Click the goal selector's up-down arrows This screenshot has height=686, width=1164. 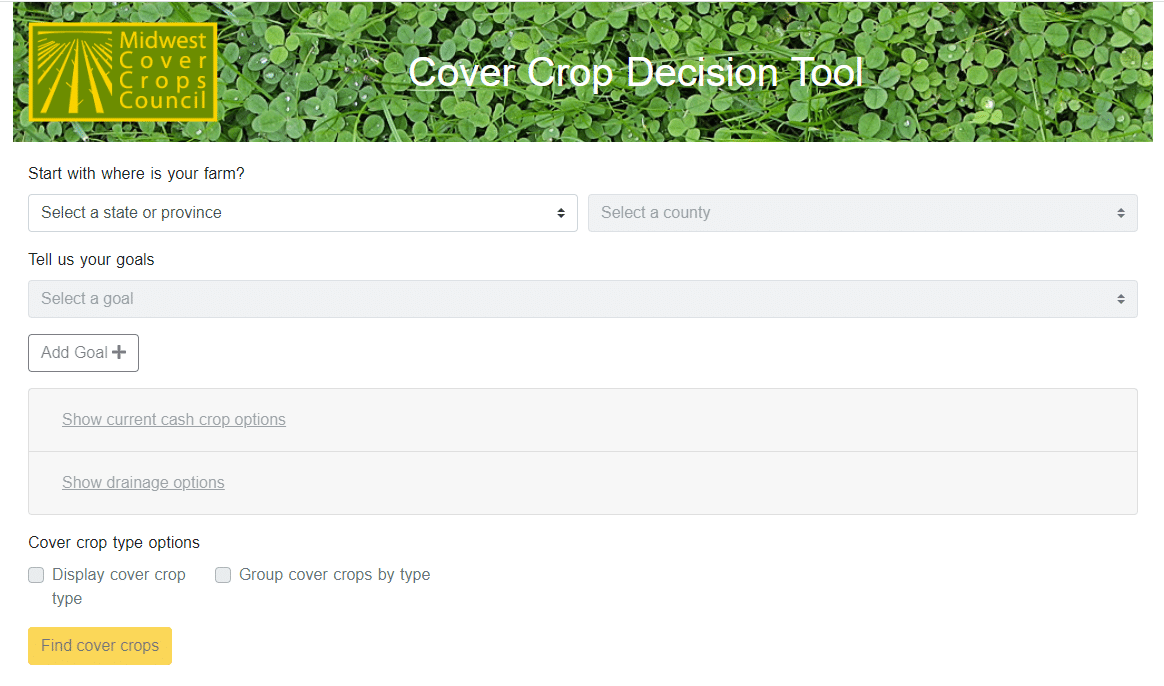point(1120,299)
